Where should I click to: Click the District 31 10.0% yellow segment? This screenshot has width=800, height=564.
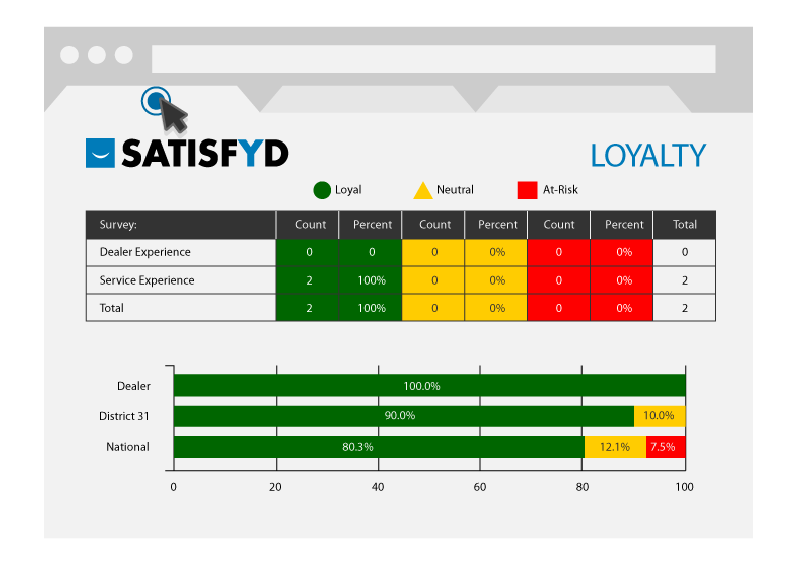tap(660, 416)
